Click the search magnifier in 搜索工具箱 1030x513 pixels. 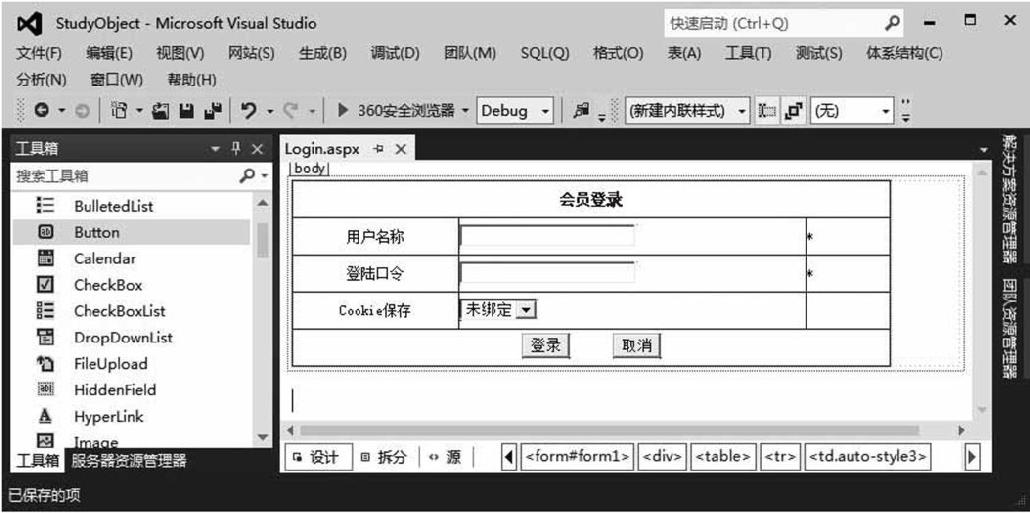247,176
